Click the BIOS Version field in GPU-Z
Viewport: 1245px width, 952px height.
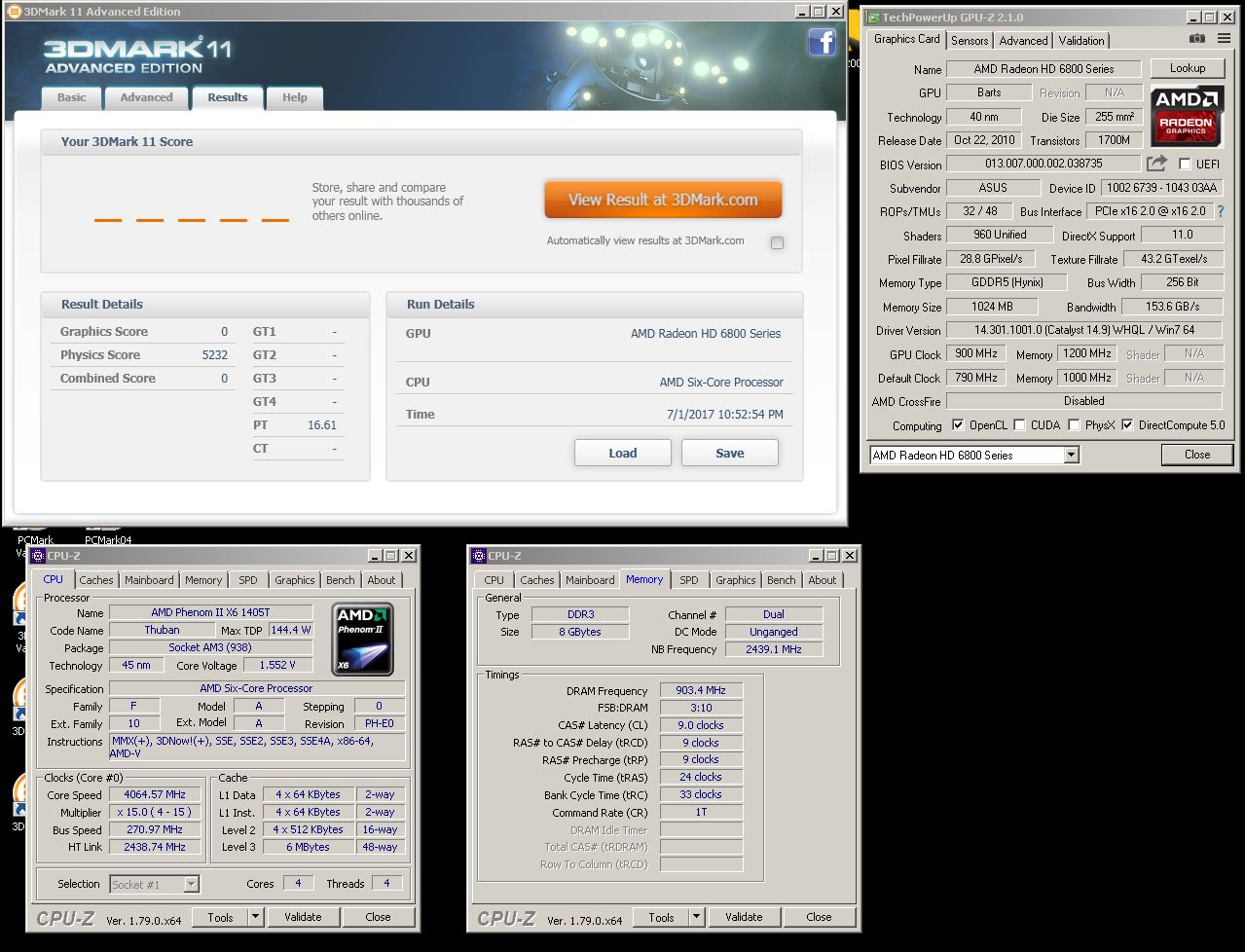(x=1044, y=165)
